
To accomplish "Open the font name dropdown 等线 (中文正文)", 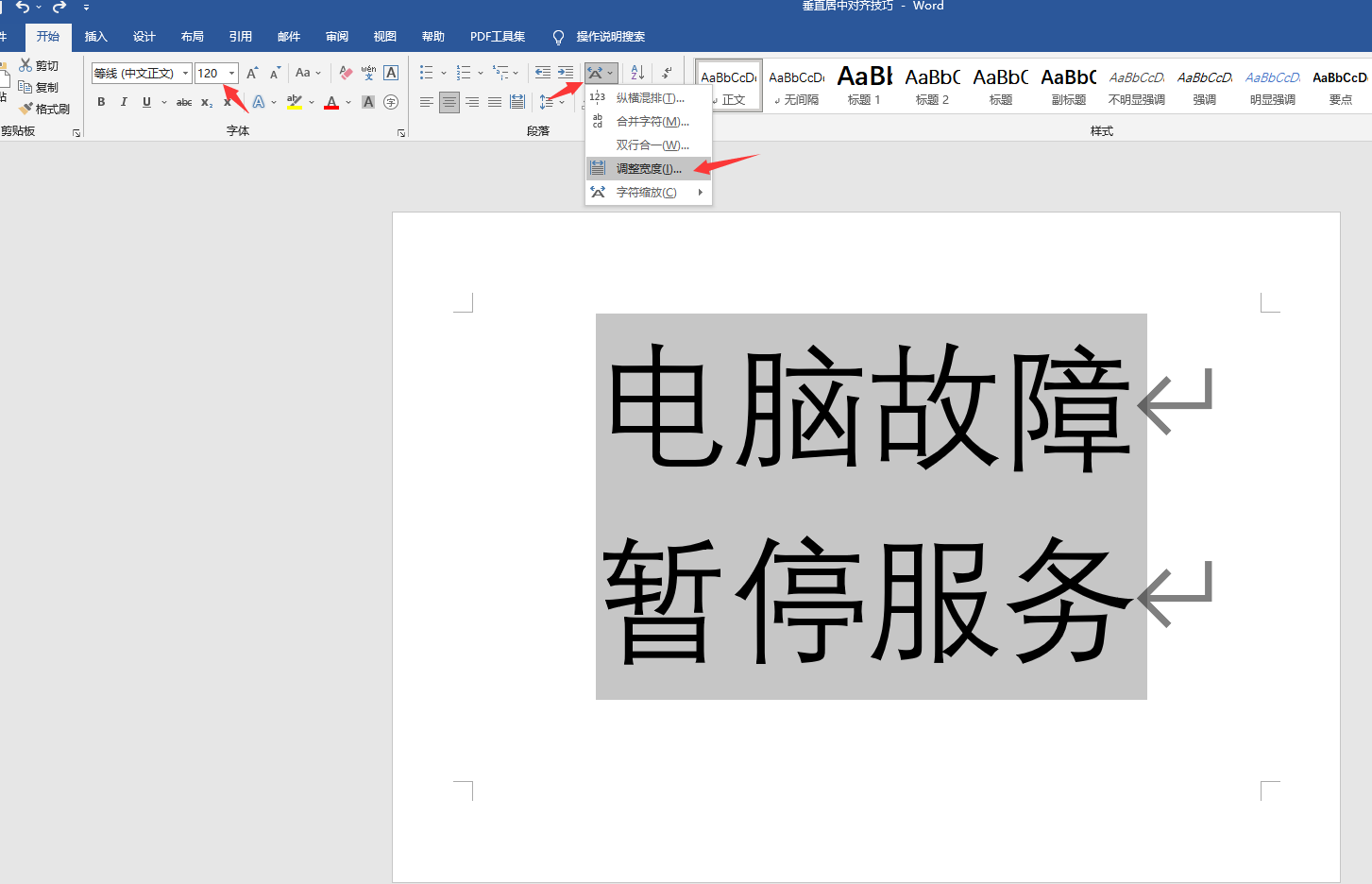I will coord(186,73).
